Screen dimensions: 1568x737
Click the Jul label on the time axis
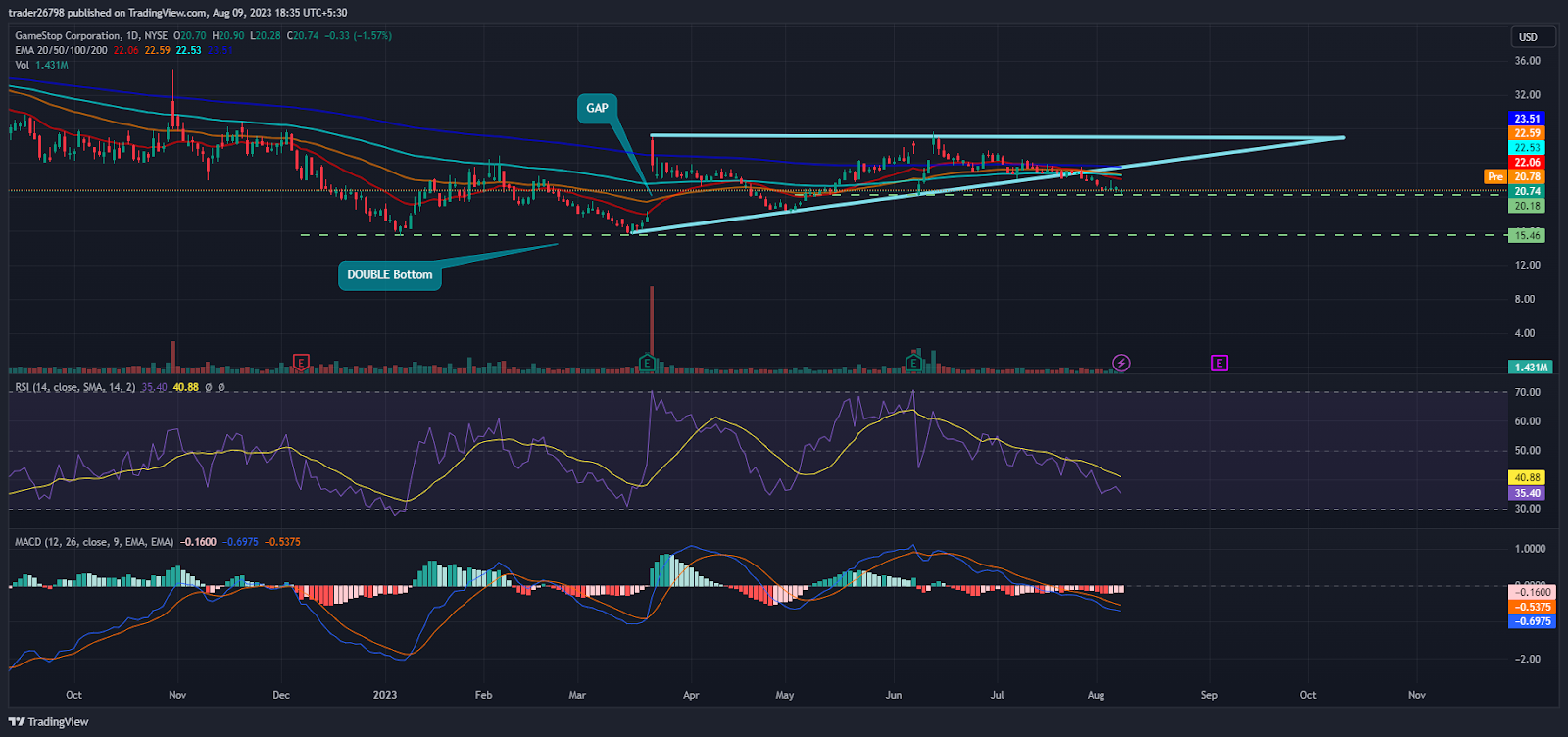point(998,695)
